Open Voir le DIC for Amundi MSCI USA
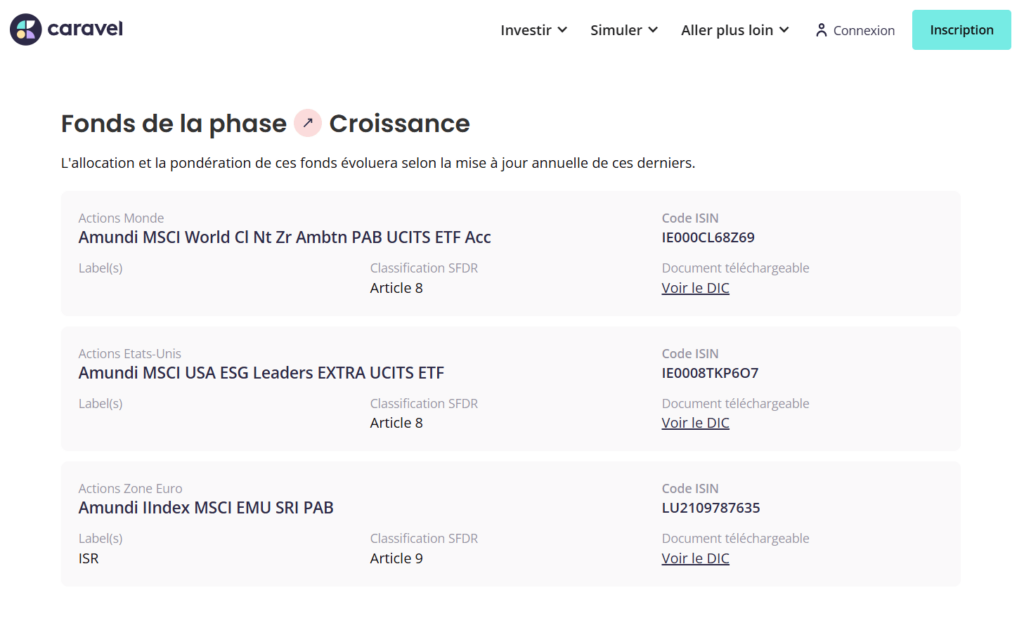Screen dimensions: 1024x623 pos(695,423)
